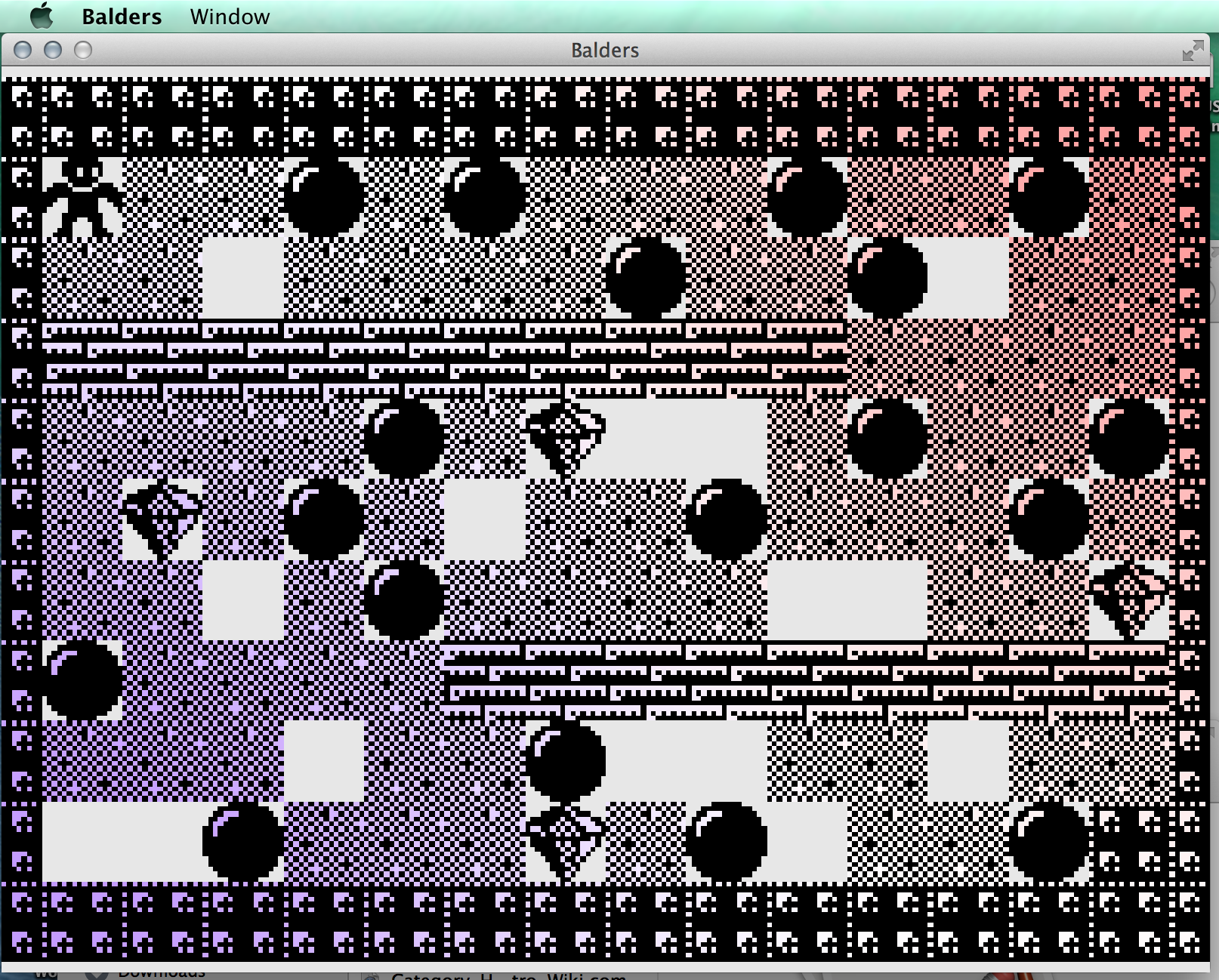1219x980 pixels.
Task: Open the Balders application menu
Action: tap(122, 17)
